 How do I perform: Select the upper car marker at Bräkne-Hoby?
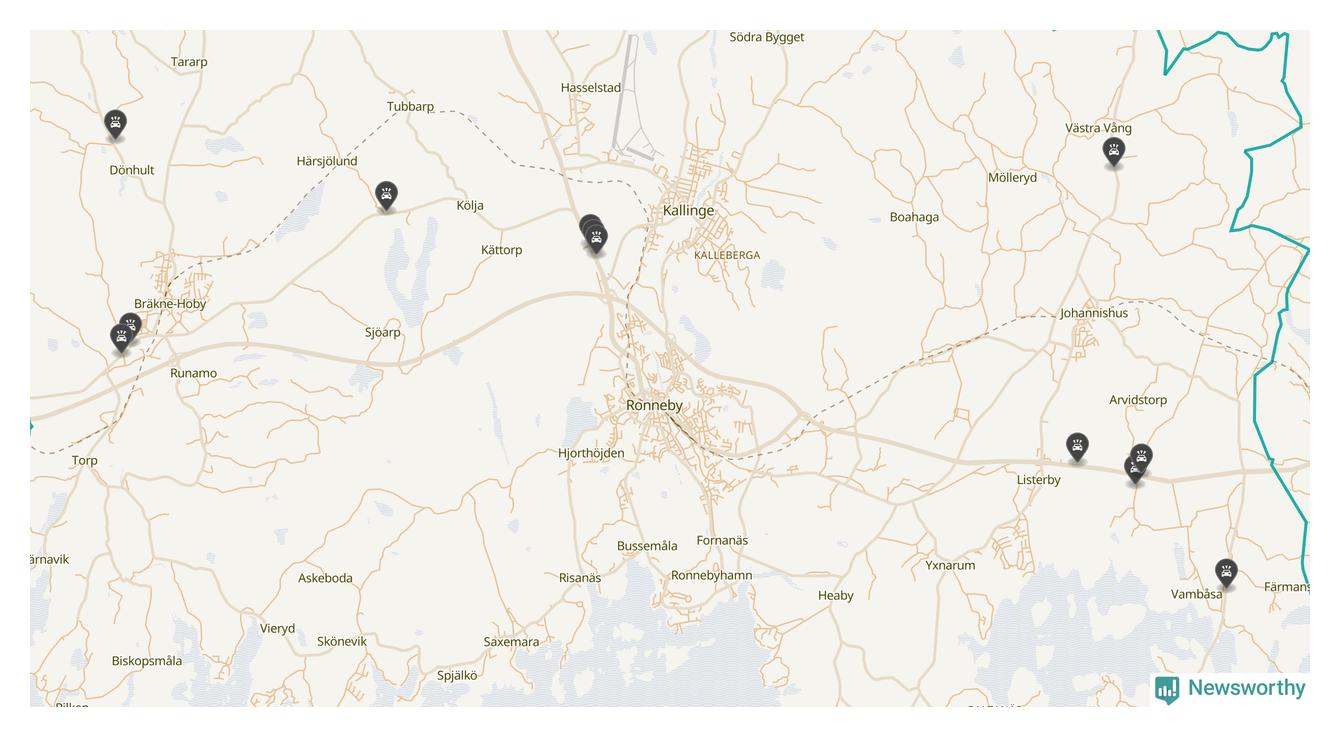131,324
